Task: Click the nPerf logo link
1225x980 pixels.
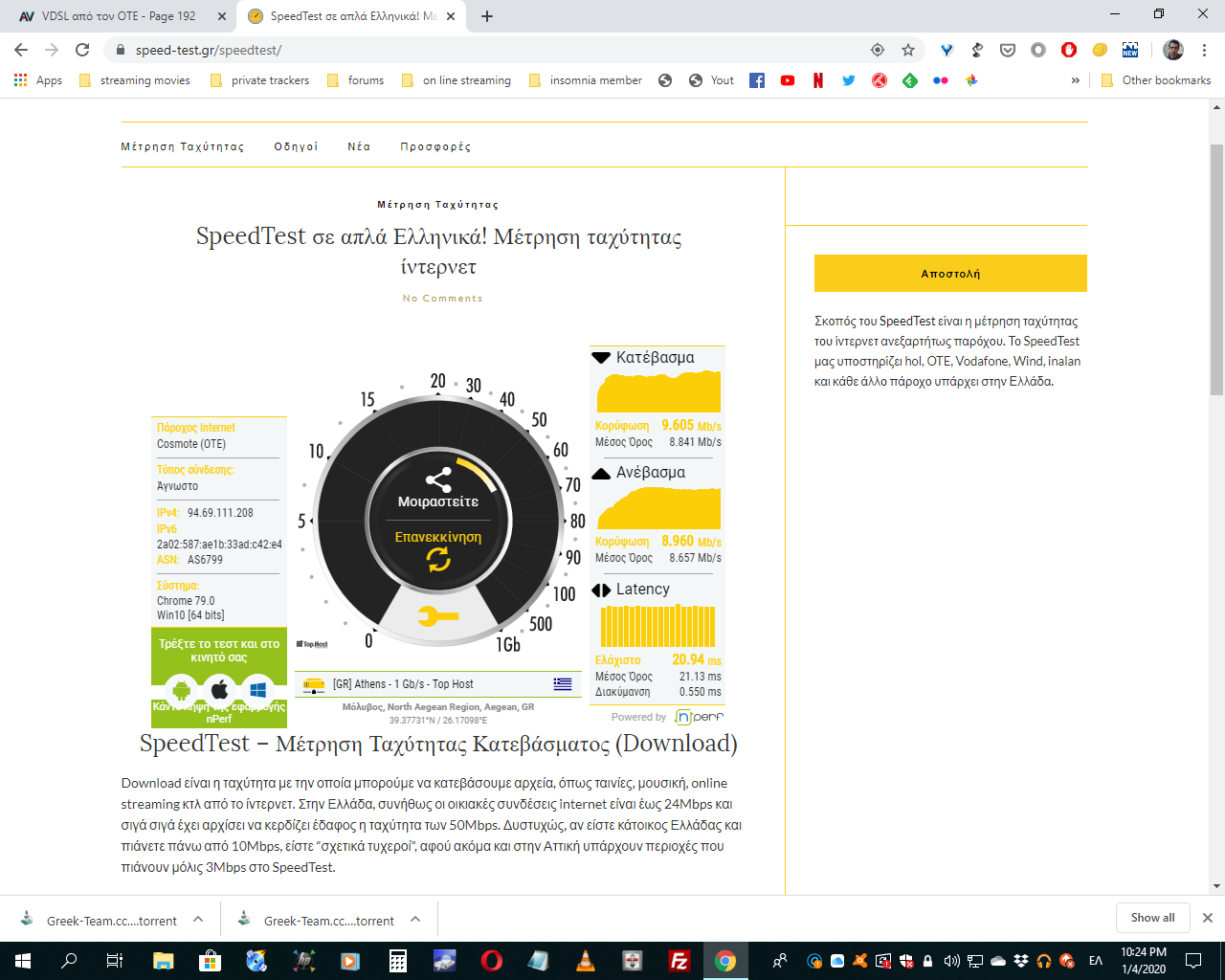Action: pos(699,717)
